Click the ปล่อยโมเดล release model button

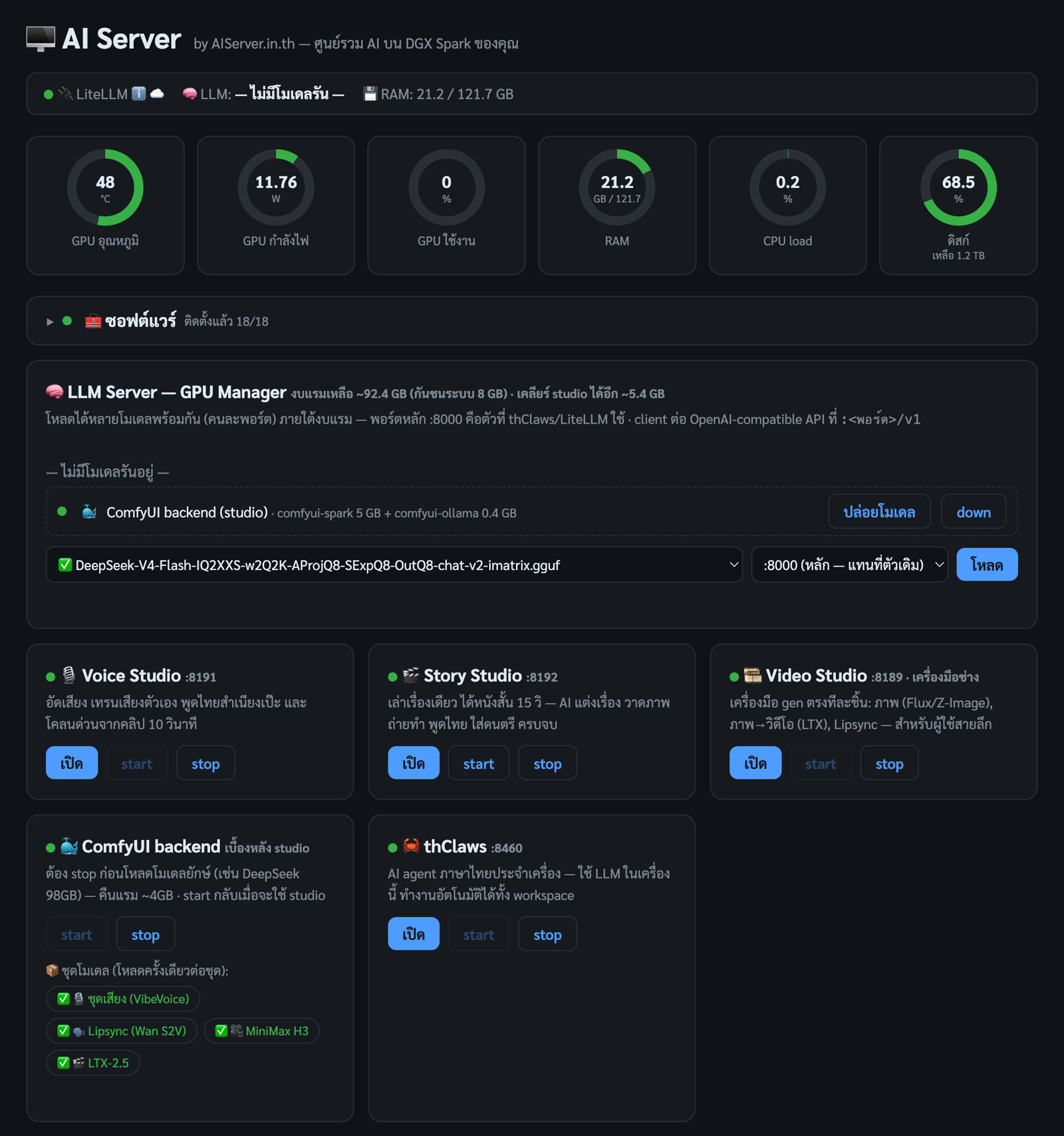879,511
